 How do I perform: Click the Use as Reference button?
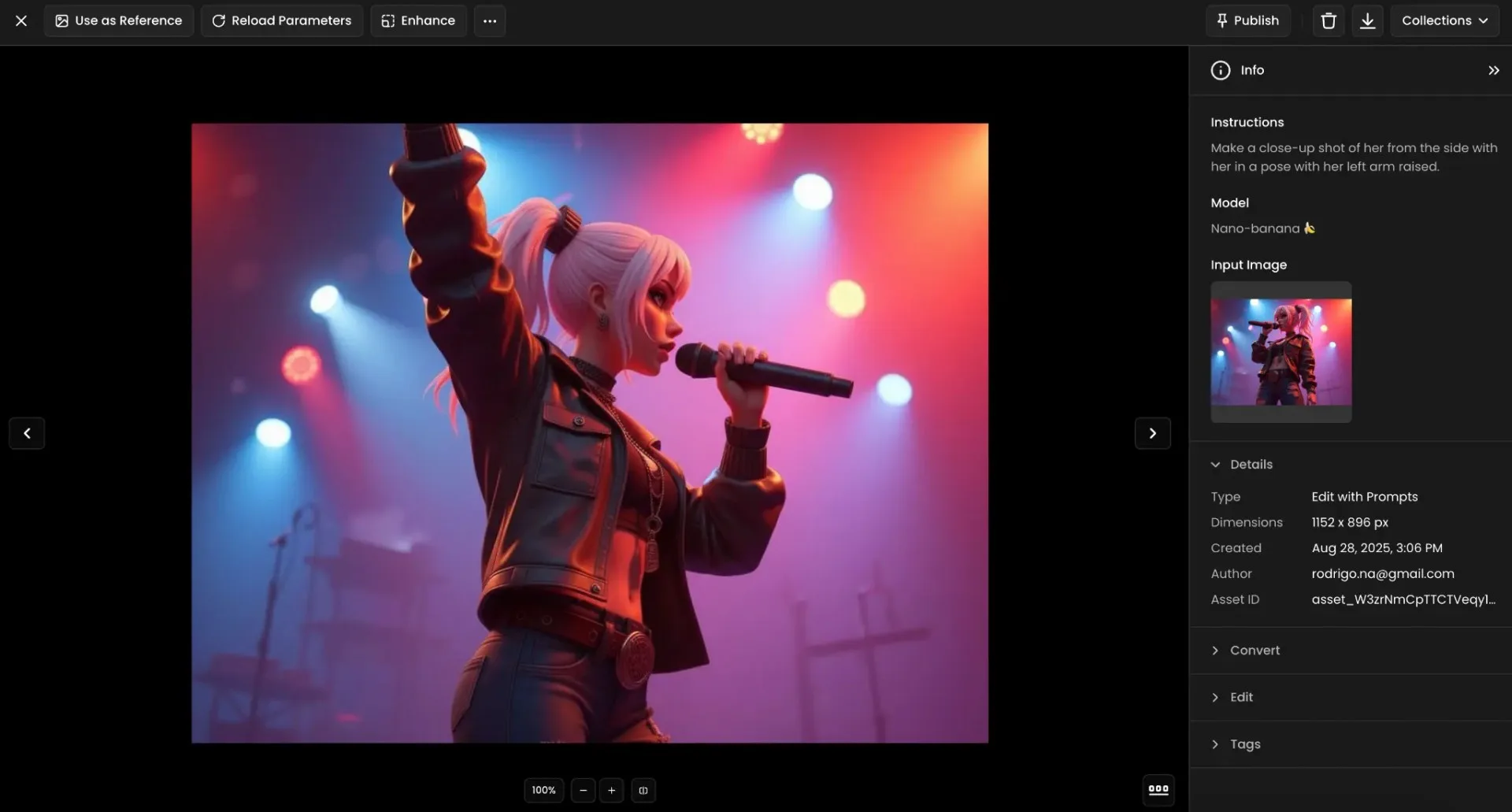[x=118, y=20]
